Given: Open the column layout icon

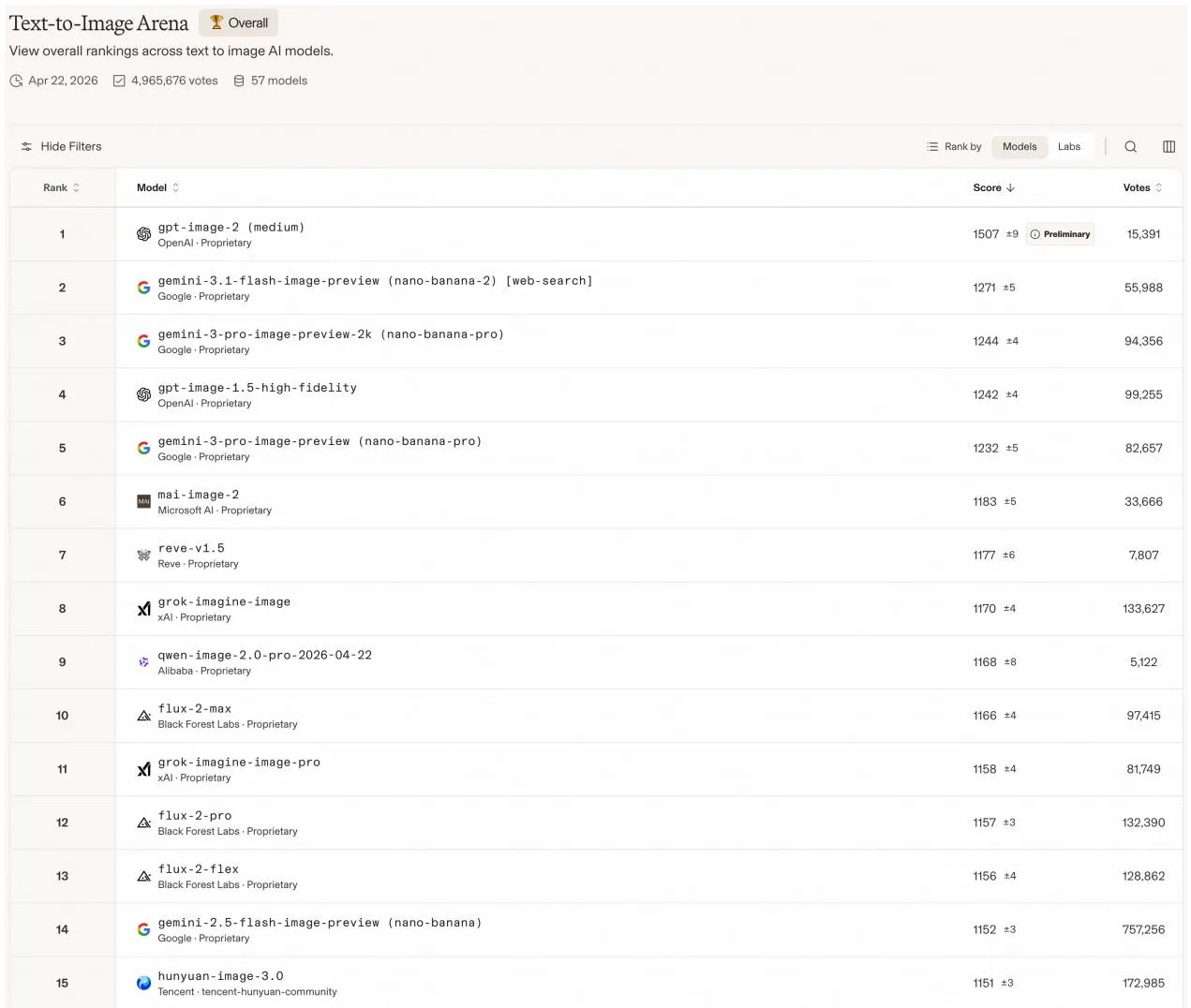Looking at the screenshot, I should tap(1169, 146).
